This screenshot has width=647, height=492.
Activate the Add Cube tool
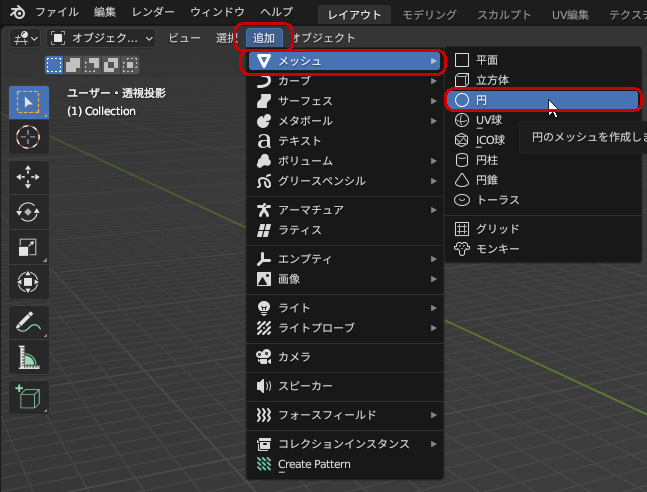click(x=28, y=397)
